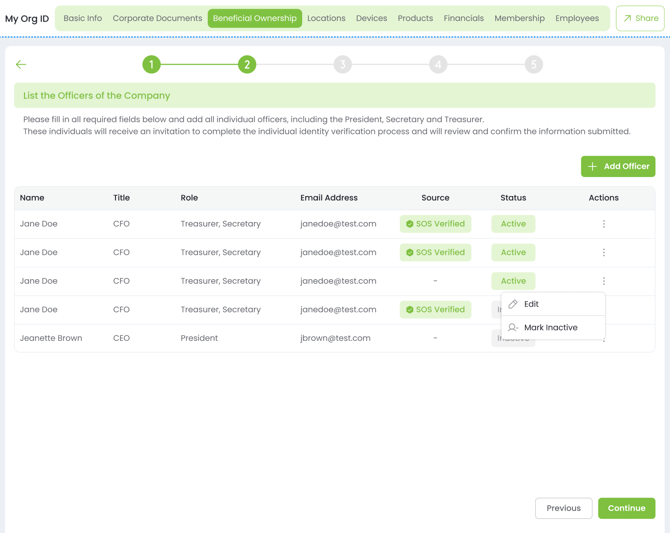Go to step 1 in the progress tracker
The width and height of the screenshot is (670, 533).
(x=151, y=65)
